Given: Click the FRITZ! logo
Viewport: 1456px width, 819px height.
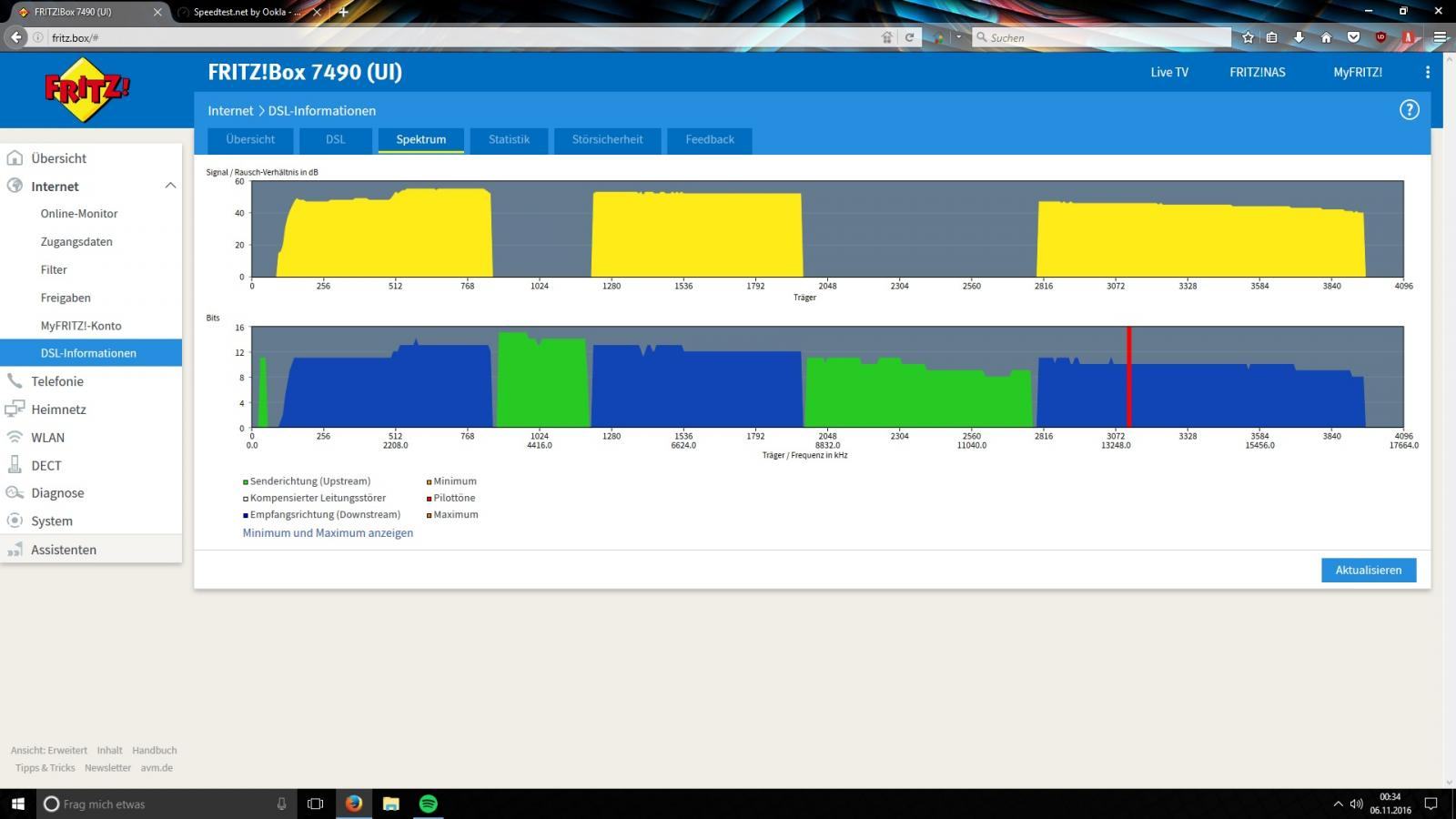Looking at the screenshot, I should 87,89.
